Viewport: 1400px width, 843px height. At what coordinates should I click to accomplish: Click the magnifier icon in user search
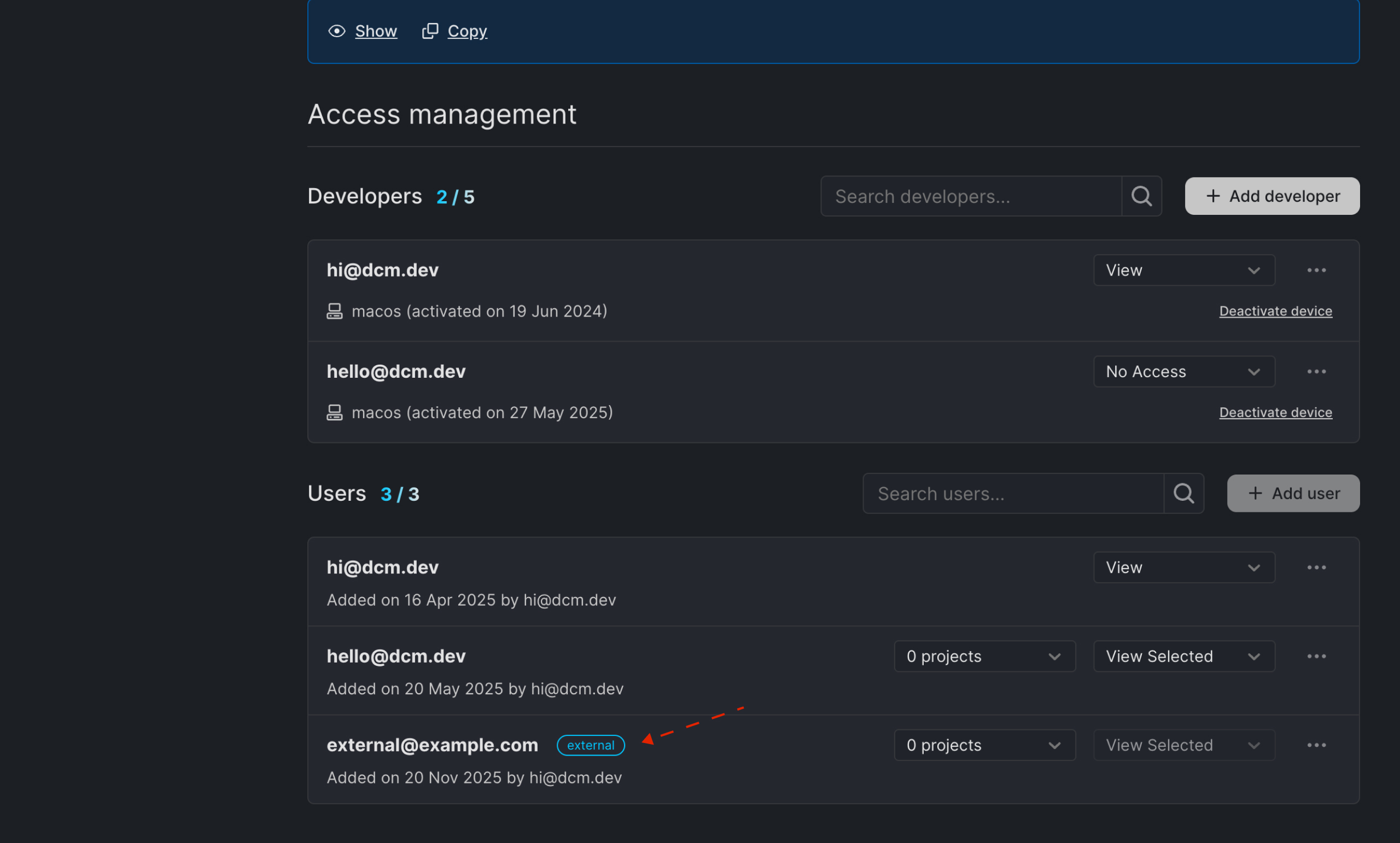pos(1184,493)
